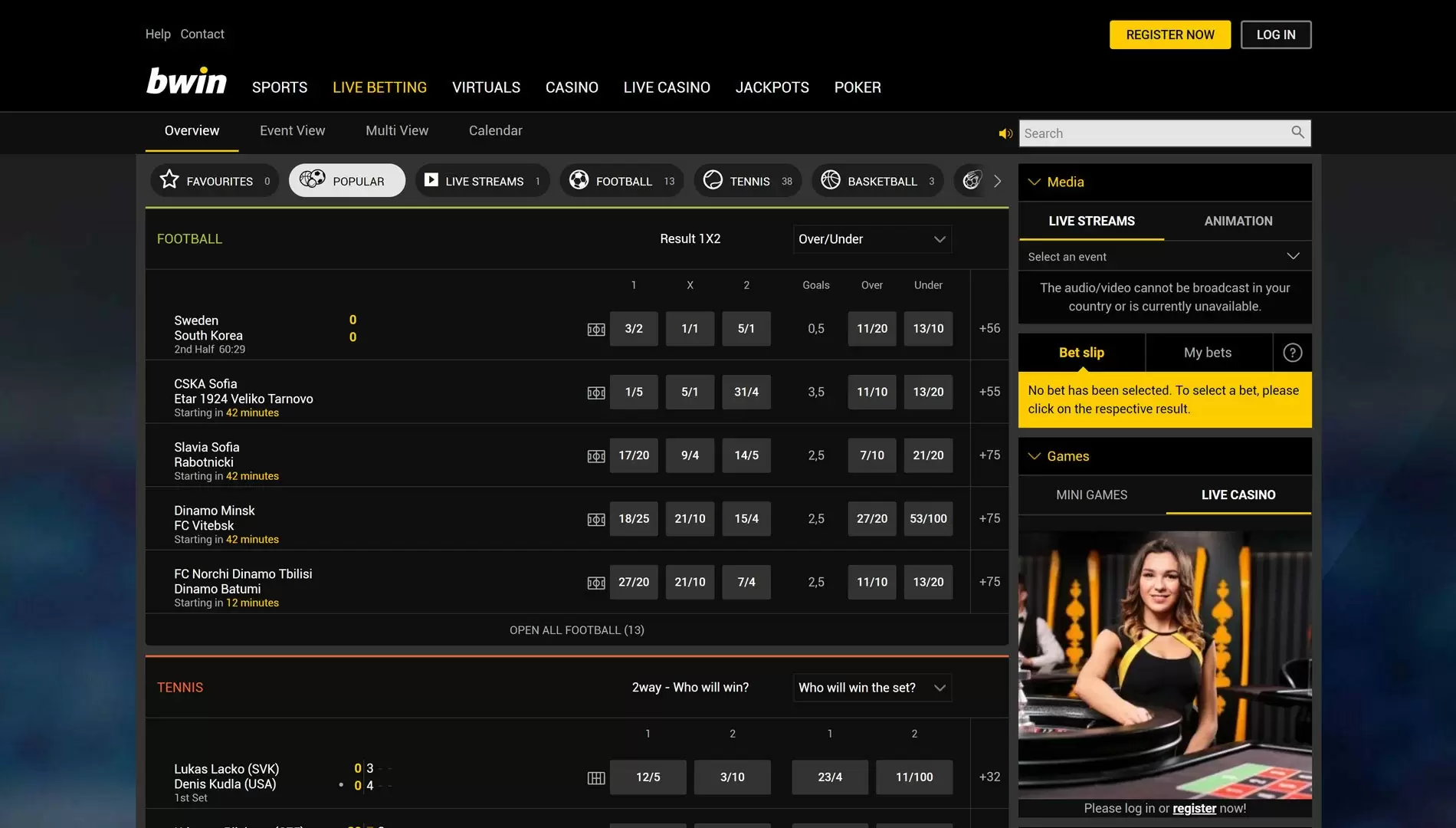Viewport: 1456px width, 828px height.
Task: Select Denis Kudla set odds 11/100
Action: 914,777
